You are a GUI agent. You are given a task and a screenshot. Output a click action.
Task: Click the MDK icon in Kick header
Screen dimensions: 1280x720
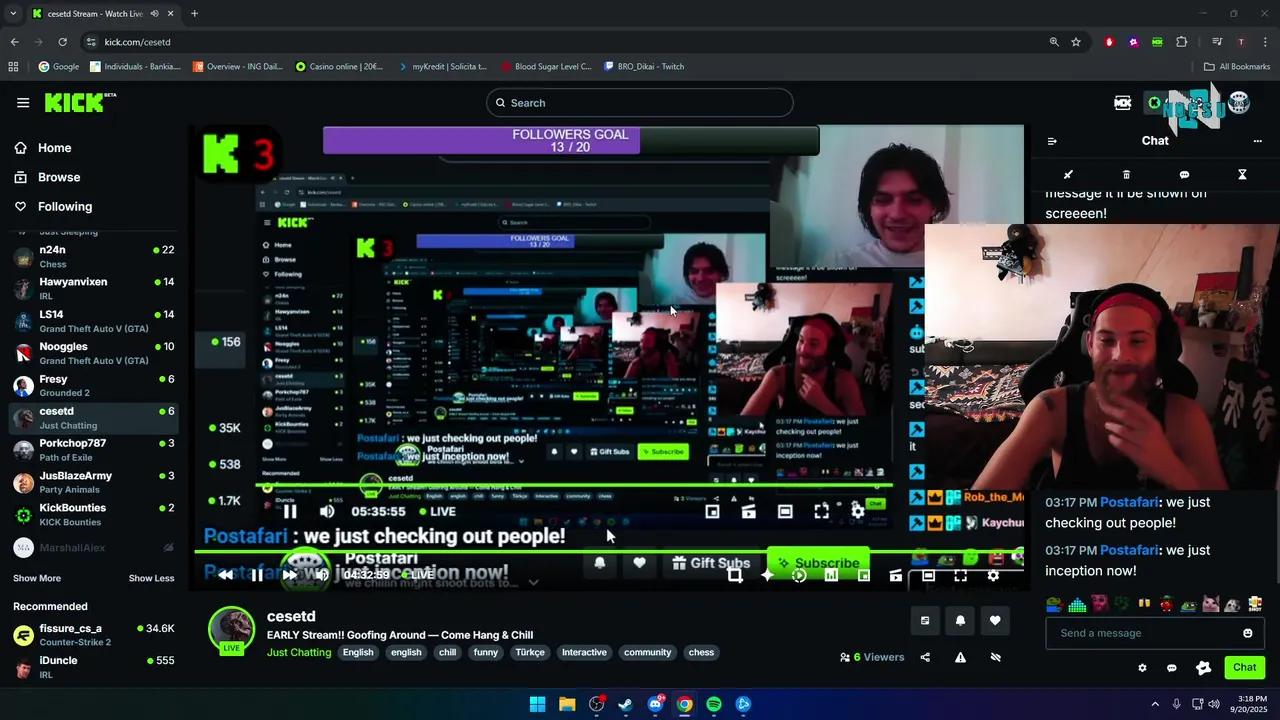pyautogui.click(x=1123, y=102)
